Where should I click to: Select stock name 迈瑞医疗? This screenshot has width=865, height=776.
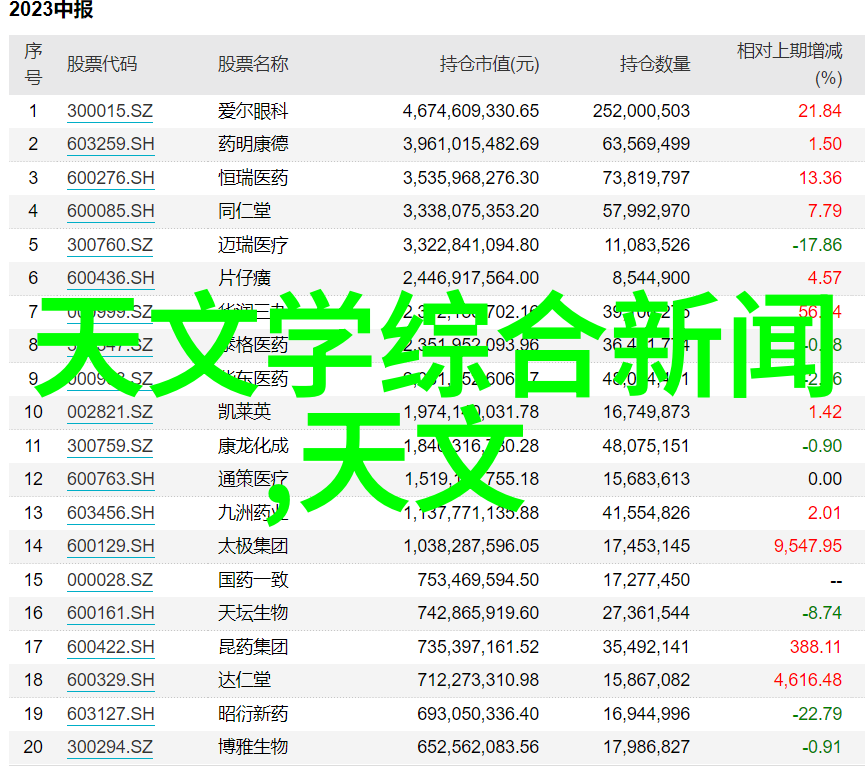coord(253,244)
